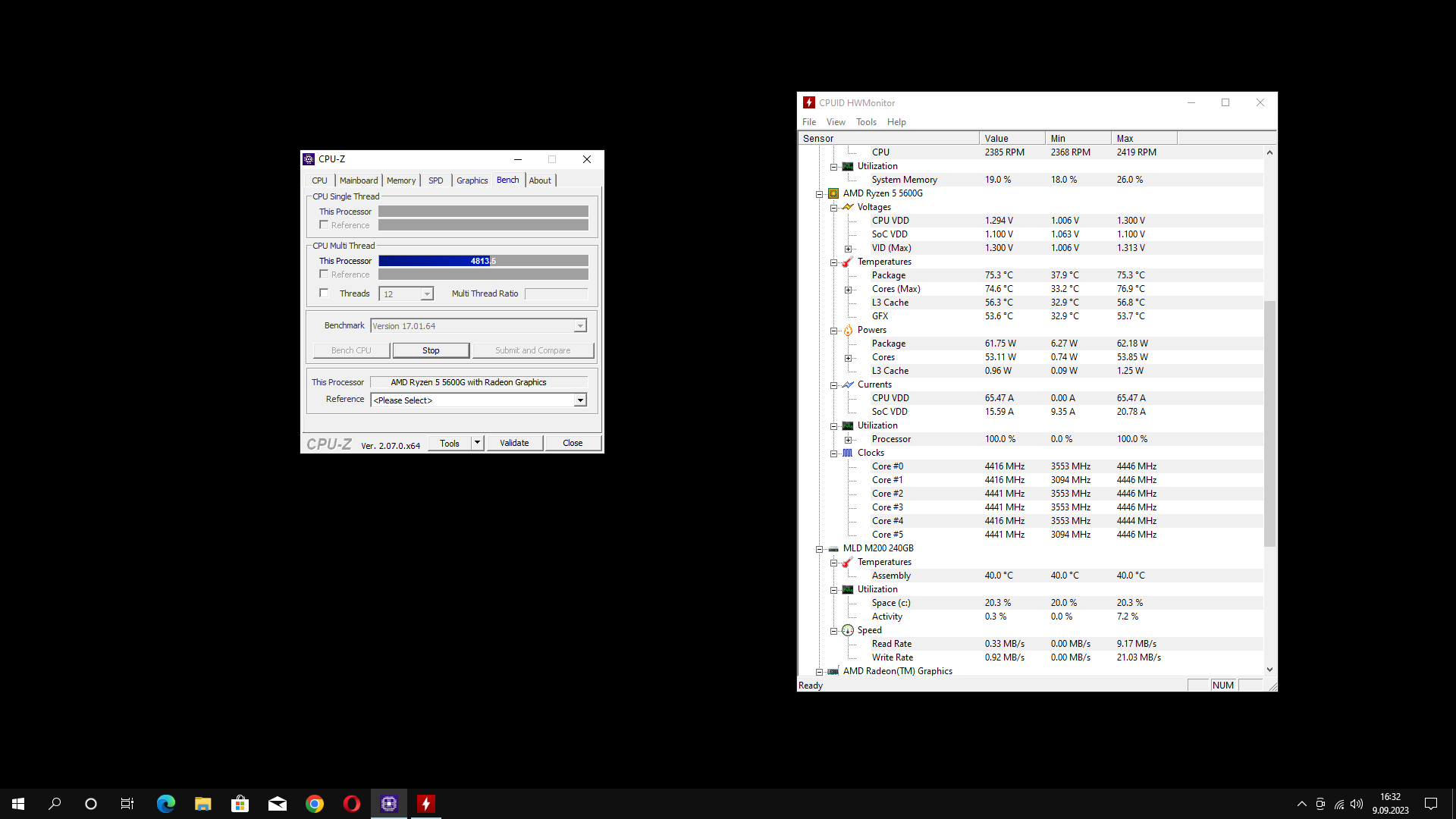1456x819 pixels.
Task: Check the Single Thread Reference checkbox
Action: click(x=325, y=225)
